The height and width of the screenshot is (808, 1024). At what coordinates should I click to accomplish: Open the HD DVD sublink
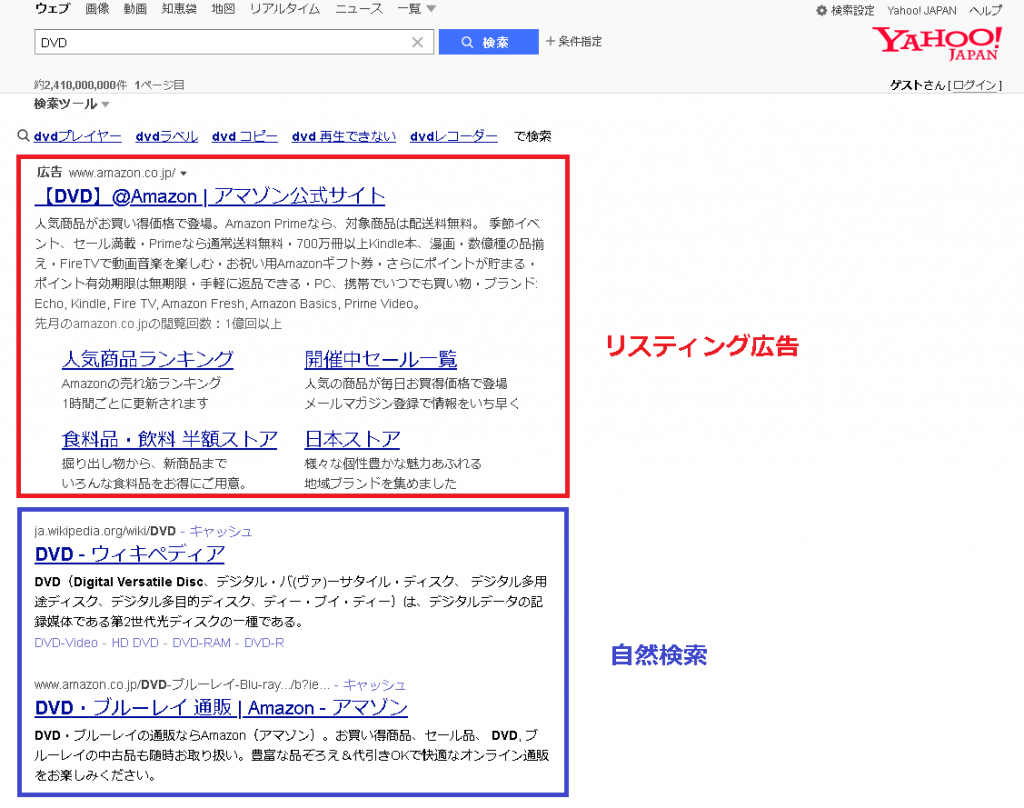point(135,643)
